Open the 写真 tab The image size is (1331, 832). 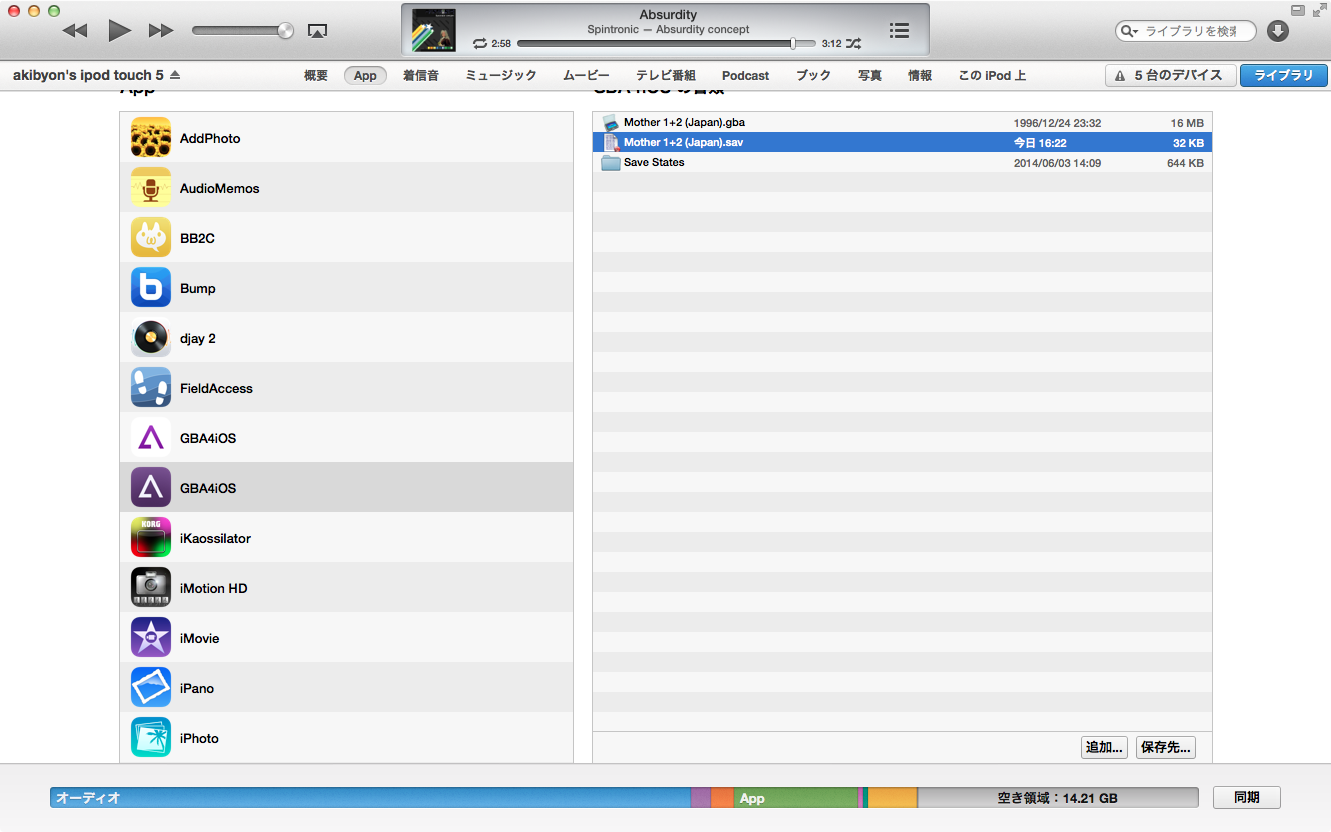870,75
